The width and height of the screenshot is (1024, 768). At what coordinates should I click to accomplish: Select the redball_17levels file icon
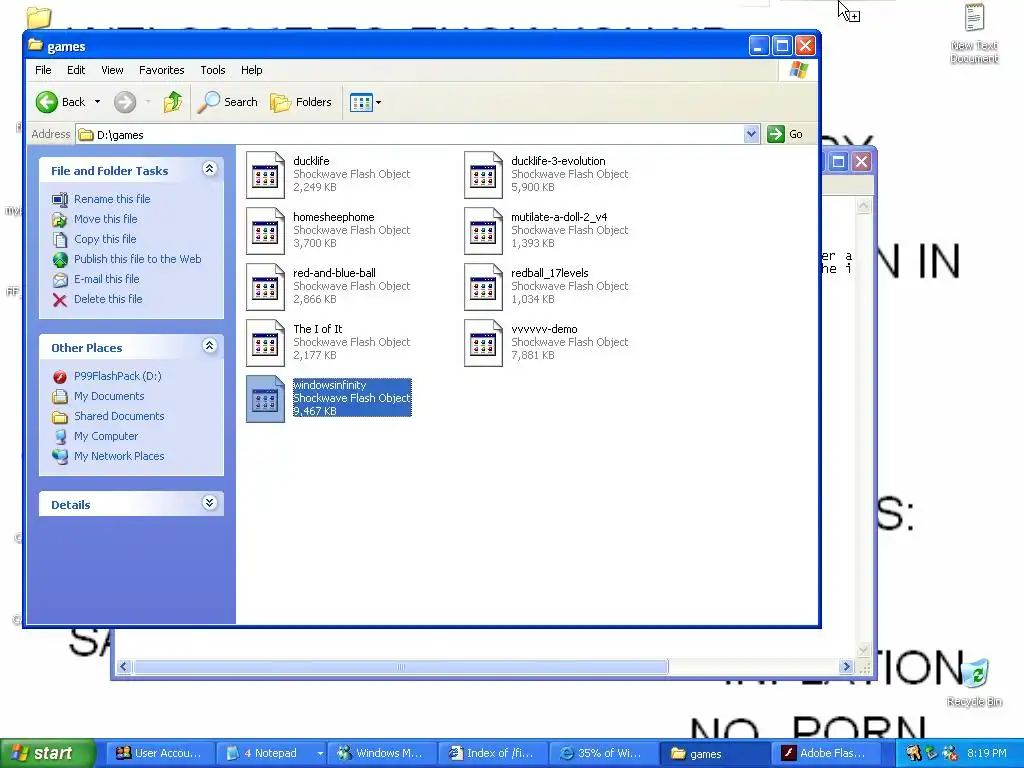[483, 287]
